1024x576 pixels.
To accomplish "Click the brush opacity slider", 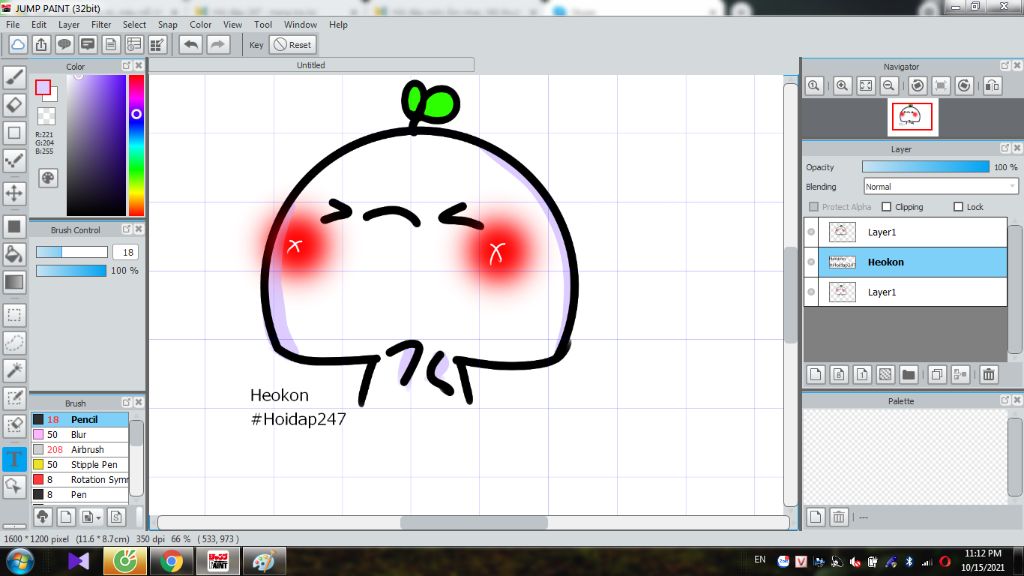I will [x=71, y=270].
